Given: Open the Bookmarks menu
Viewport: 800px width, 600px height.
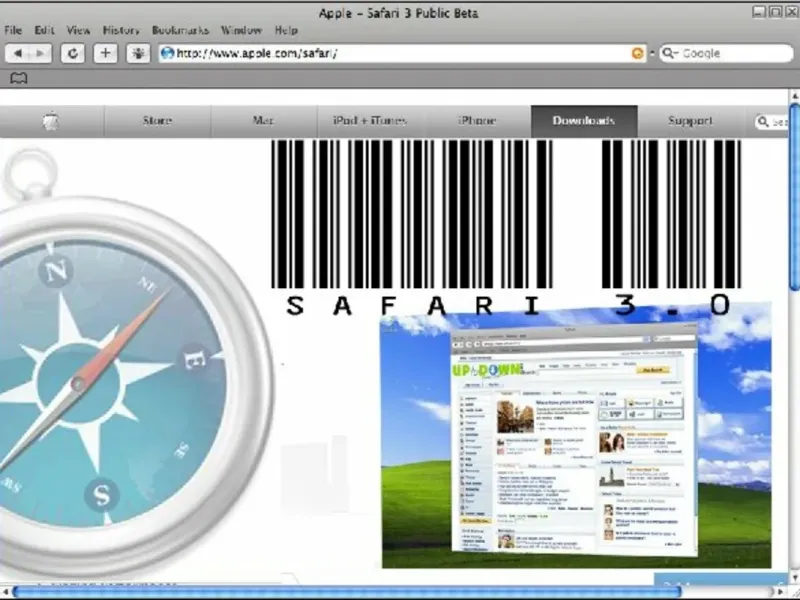Looking at the screenshot, I should click(181, 30).
